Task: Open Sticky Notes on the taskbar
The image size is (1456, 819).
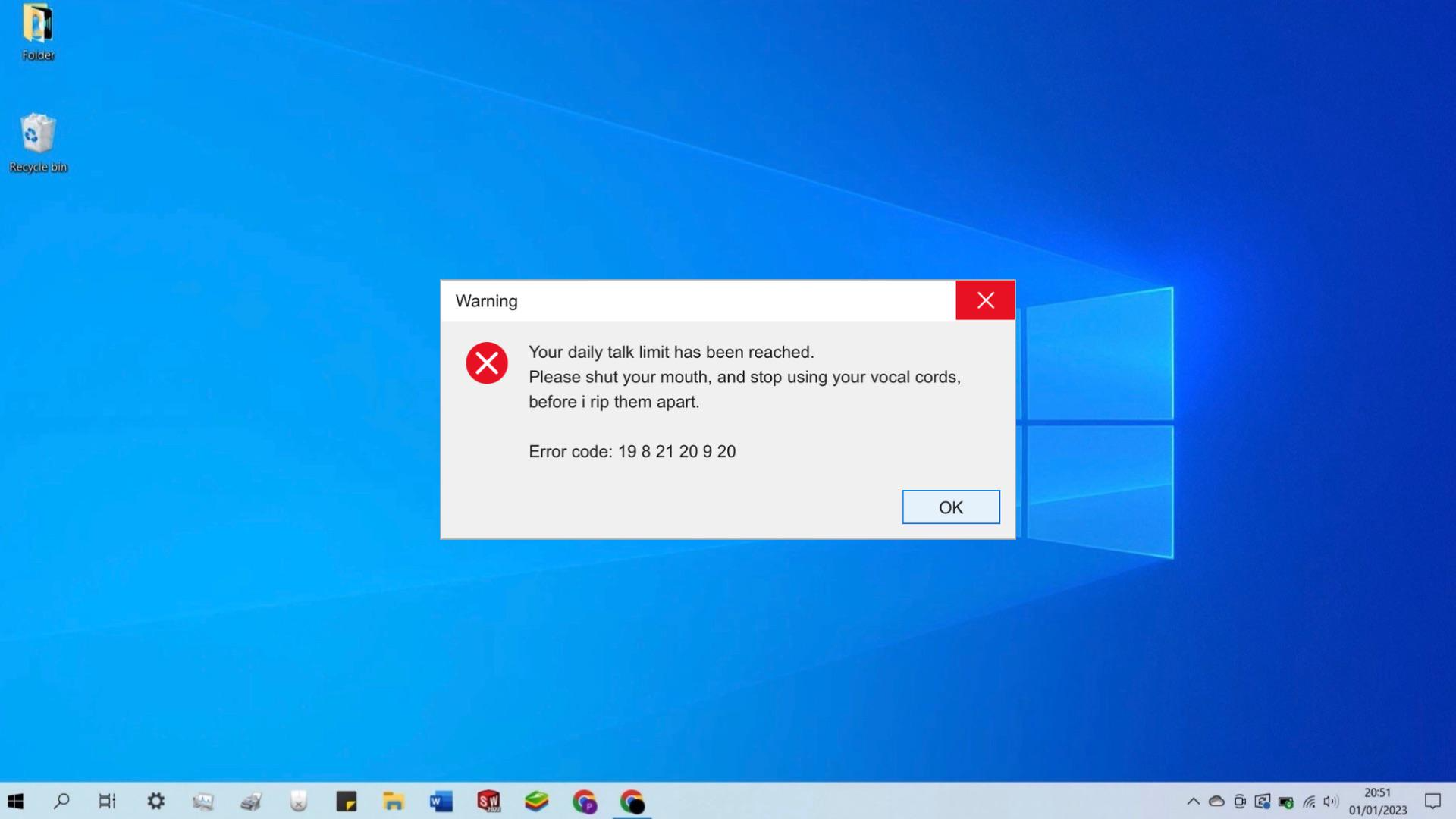Action: click(347, 801)
